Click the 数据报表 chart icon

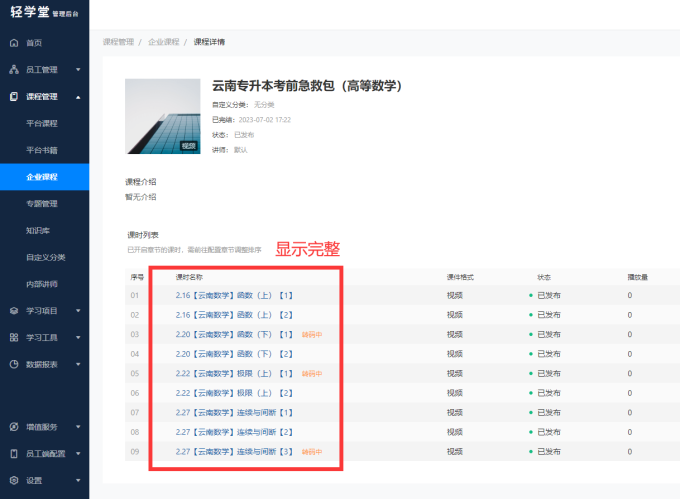point(13,365)
